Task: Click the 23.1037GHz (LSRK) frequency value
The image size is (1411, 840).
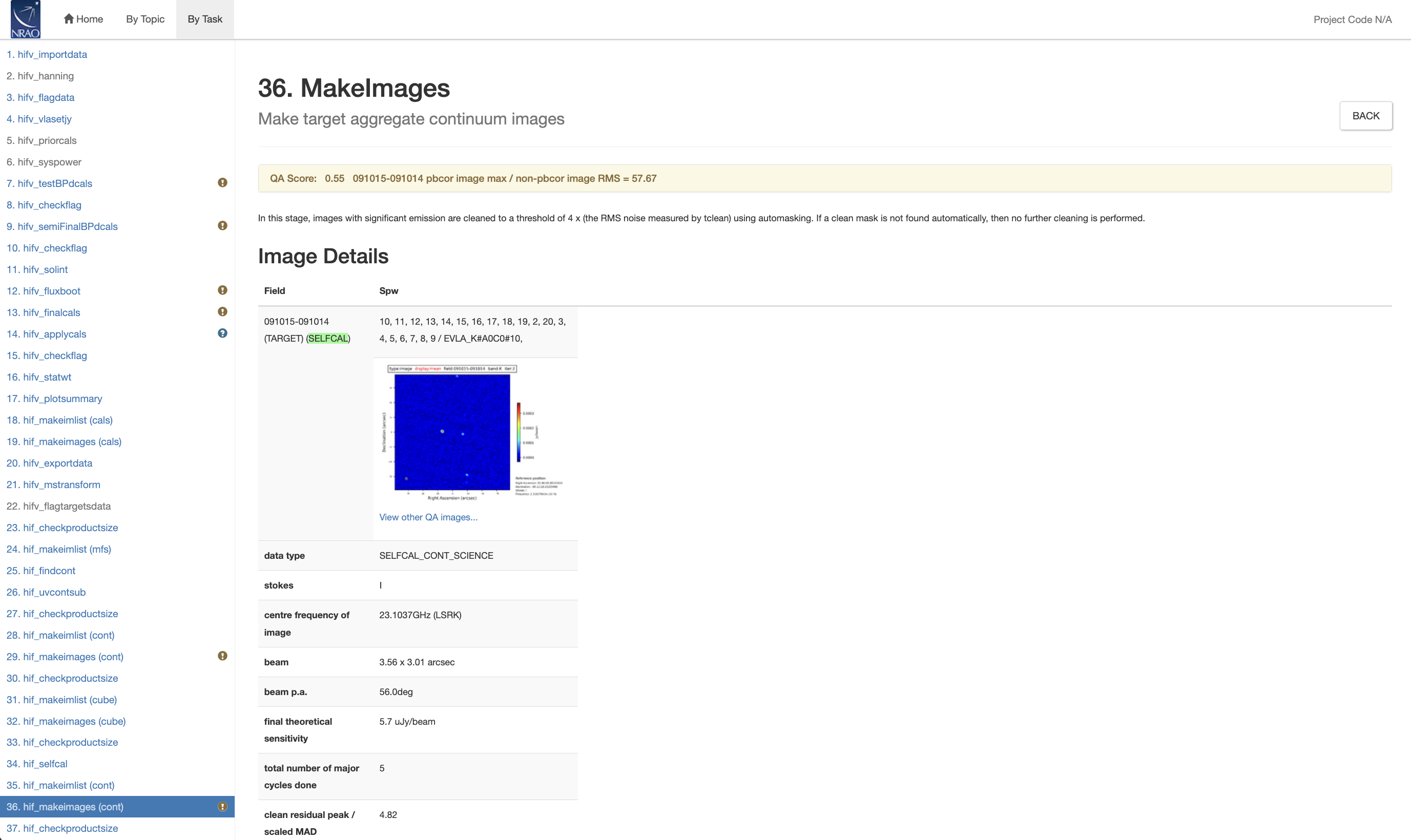Action: [420, 615]
